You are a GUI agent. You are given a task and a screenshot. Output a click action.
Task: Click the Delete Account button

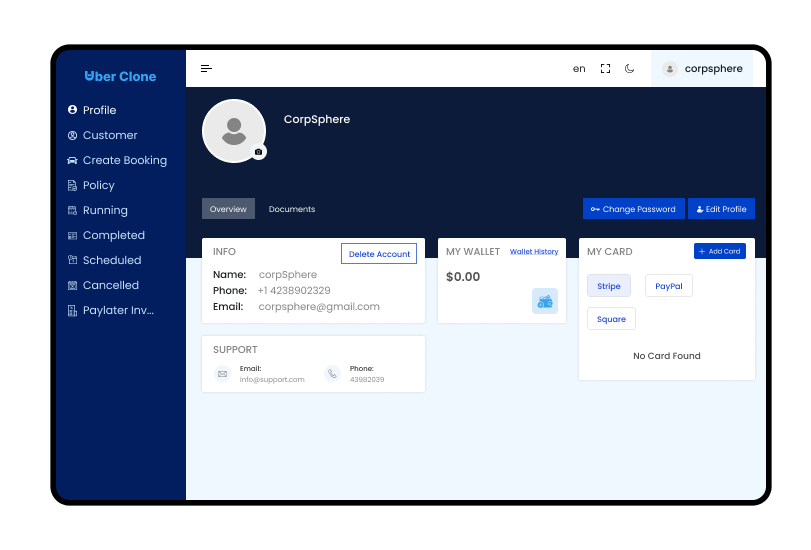click(x=379, y=254)
